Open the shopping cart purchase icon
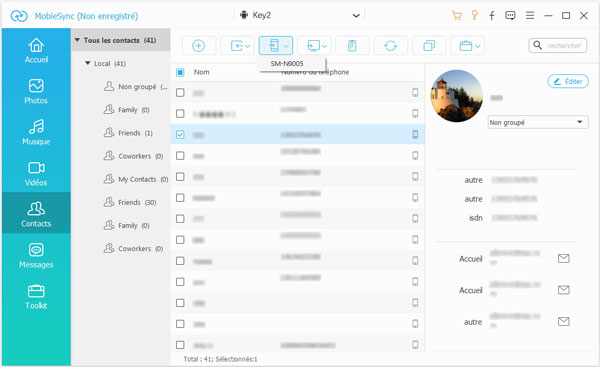Viewport: 600px width, 367px height. coord(457,15)
